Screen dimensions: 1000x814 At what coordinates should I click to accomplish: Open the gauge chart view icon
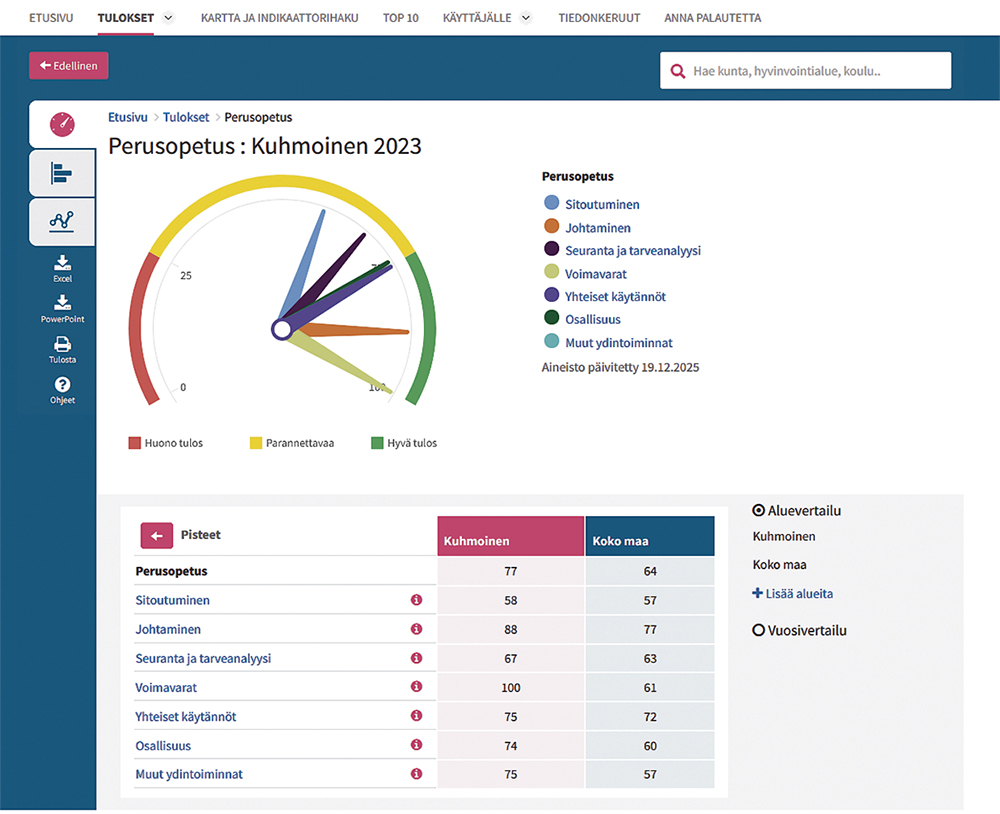click(x=62, y=124)
